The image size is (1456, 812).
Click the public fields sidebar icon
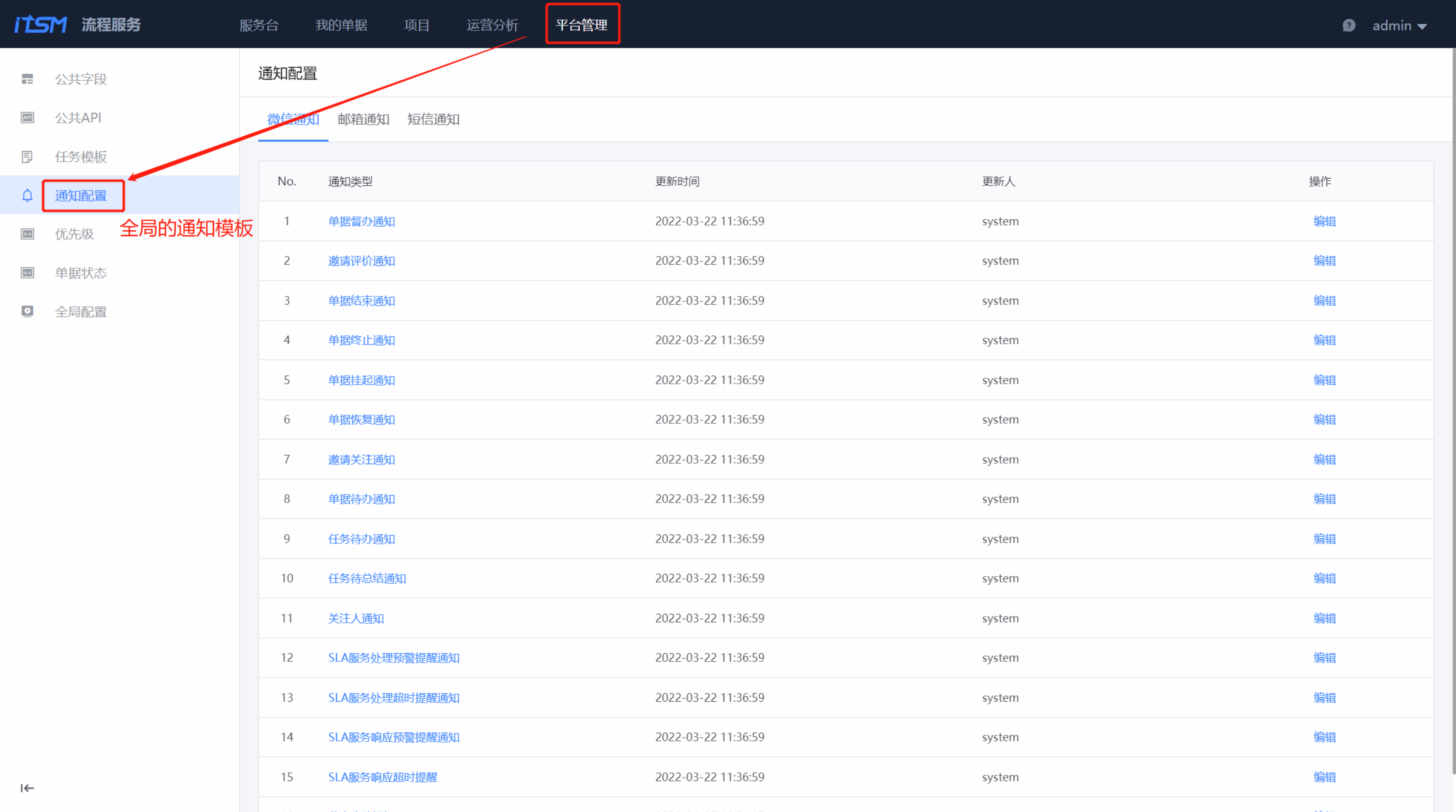[x=27, y=79]
